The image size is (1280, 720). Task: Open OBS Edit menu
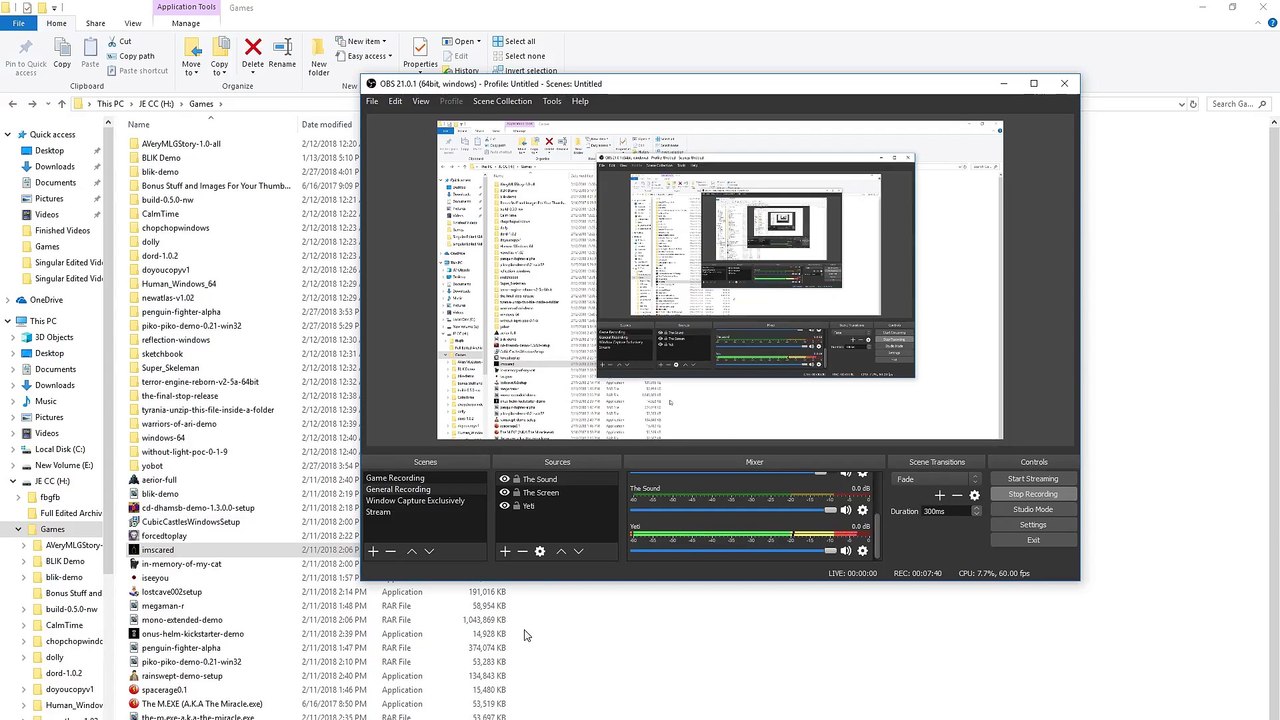pyautogui.click(x=395, y=101)
